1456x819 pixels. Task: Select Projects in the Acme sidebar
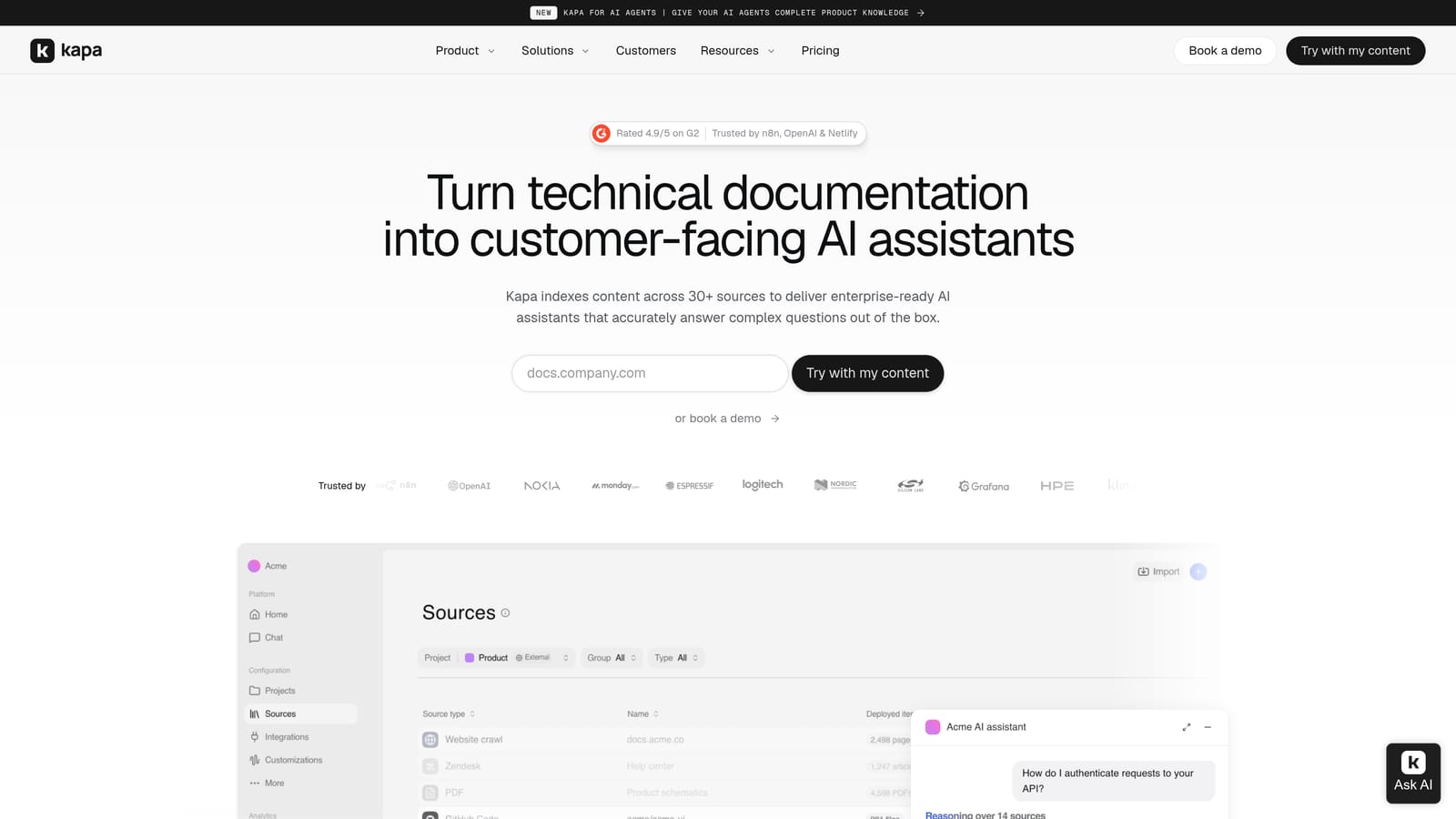pyautogui.click(x=279, y=691)
